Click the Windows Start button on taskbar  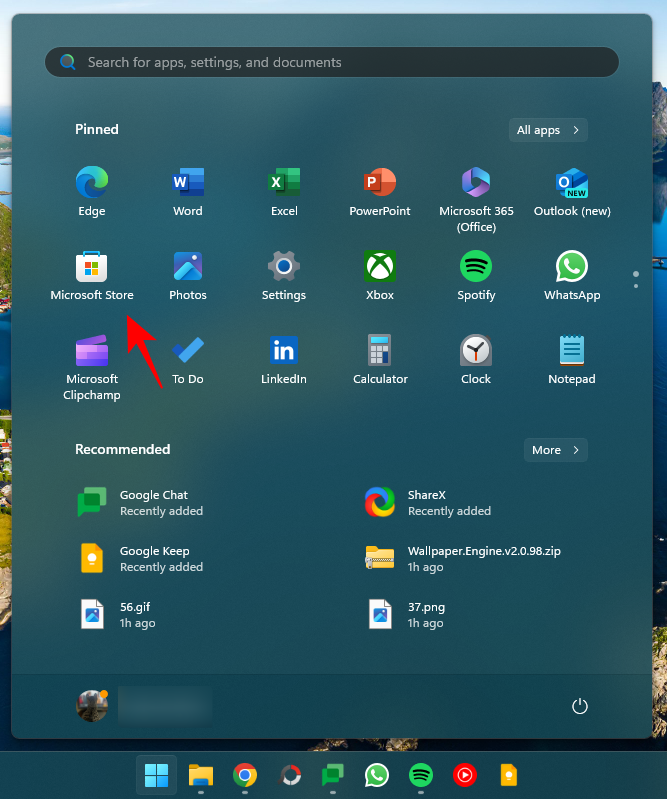(x=156, y=776)
